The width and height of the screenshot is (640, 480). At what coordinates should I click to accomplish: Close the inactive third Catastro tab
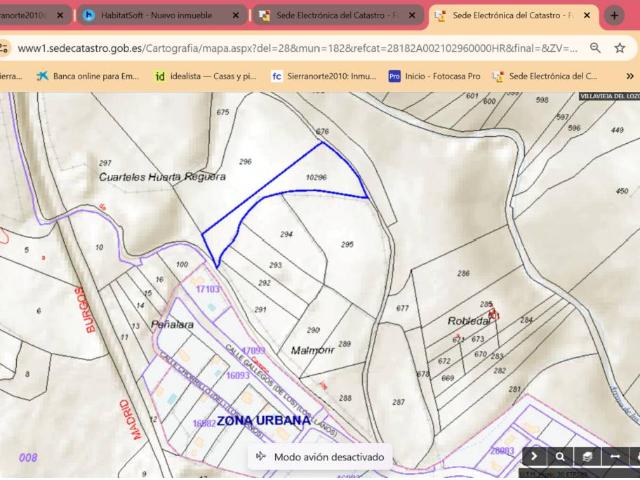(x=412, y=16)
